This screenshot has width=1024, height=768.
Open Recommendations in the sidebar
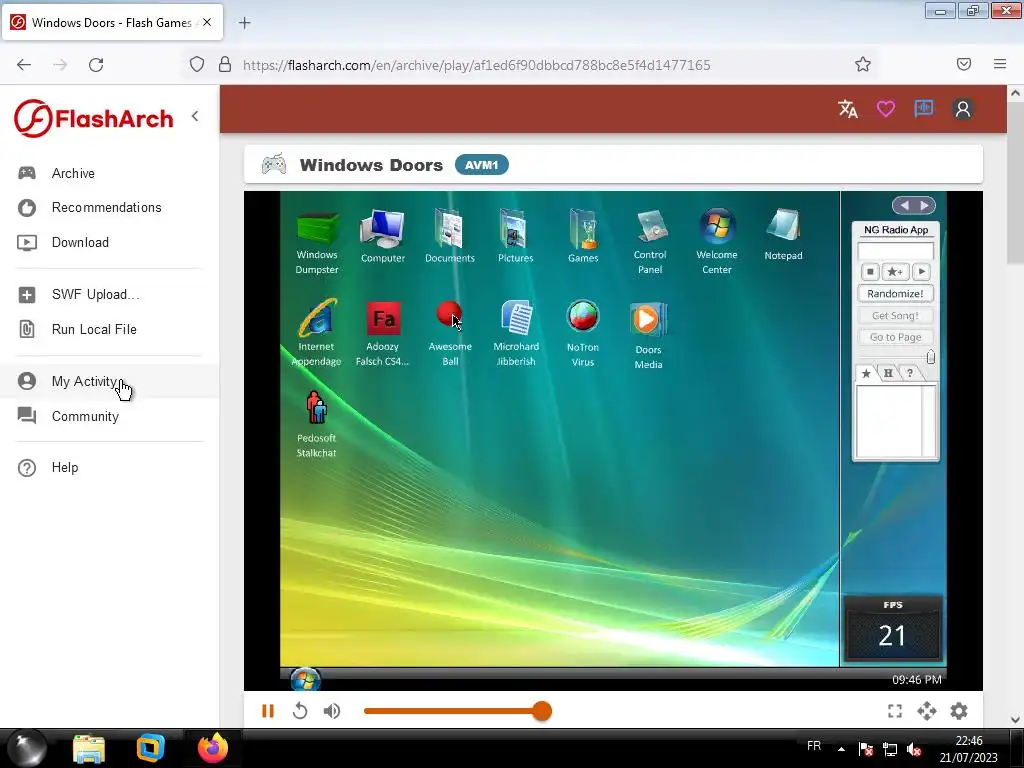pyautogui.click(x=110, y=208)
